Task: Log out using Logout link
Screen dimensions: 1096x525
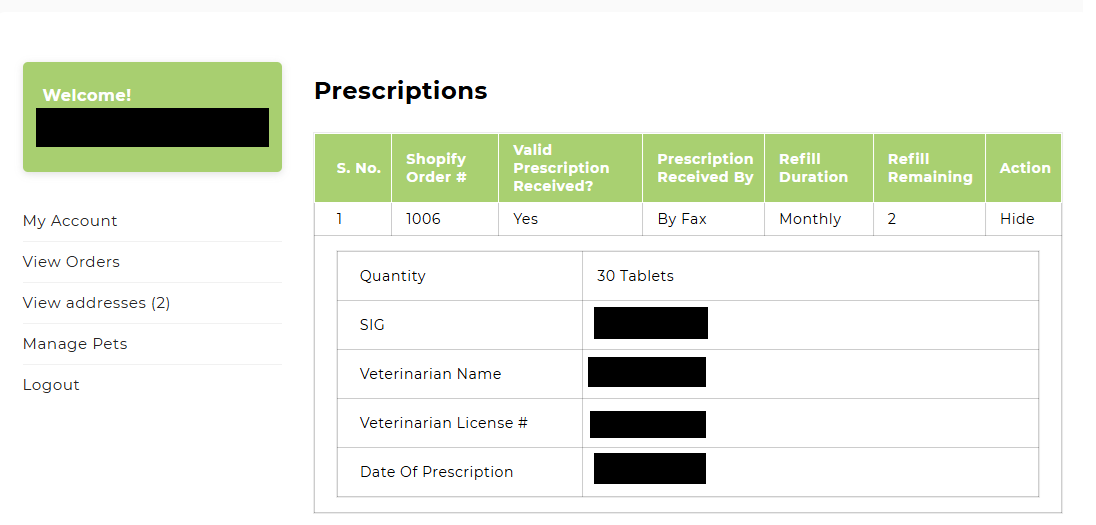Action: coord(51,385)
